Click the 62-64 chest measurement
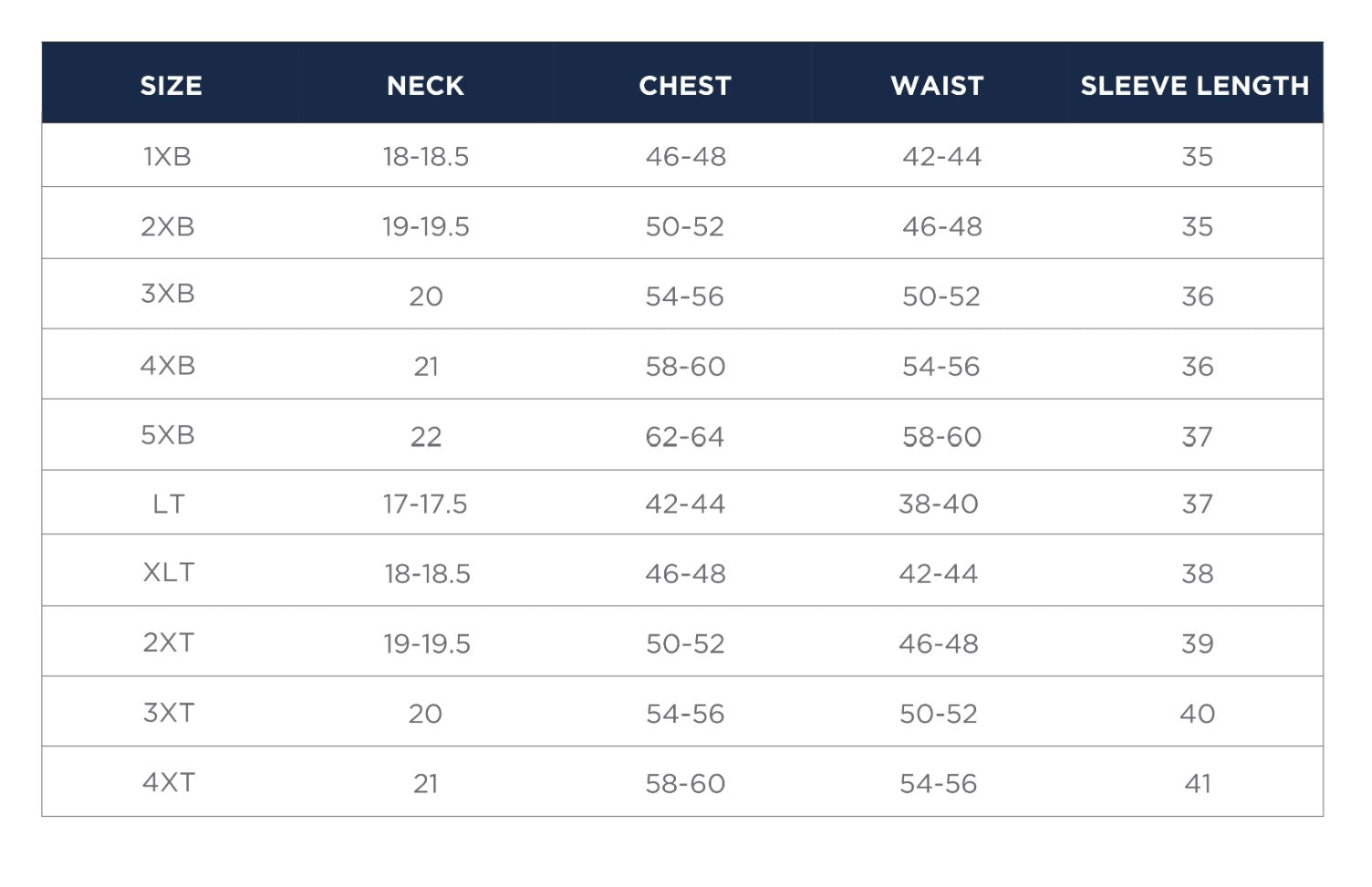The height and width of the screenshot is (887, 1372). [685, 437]
